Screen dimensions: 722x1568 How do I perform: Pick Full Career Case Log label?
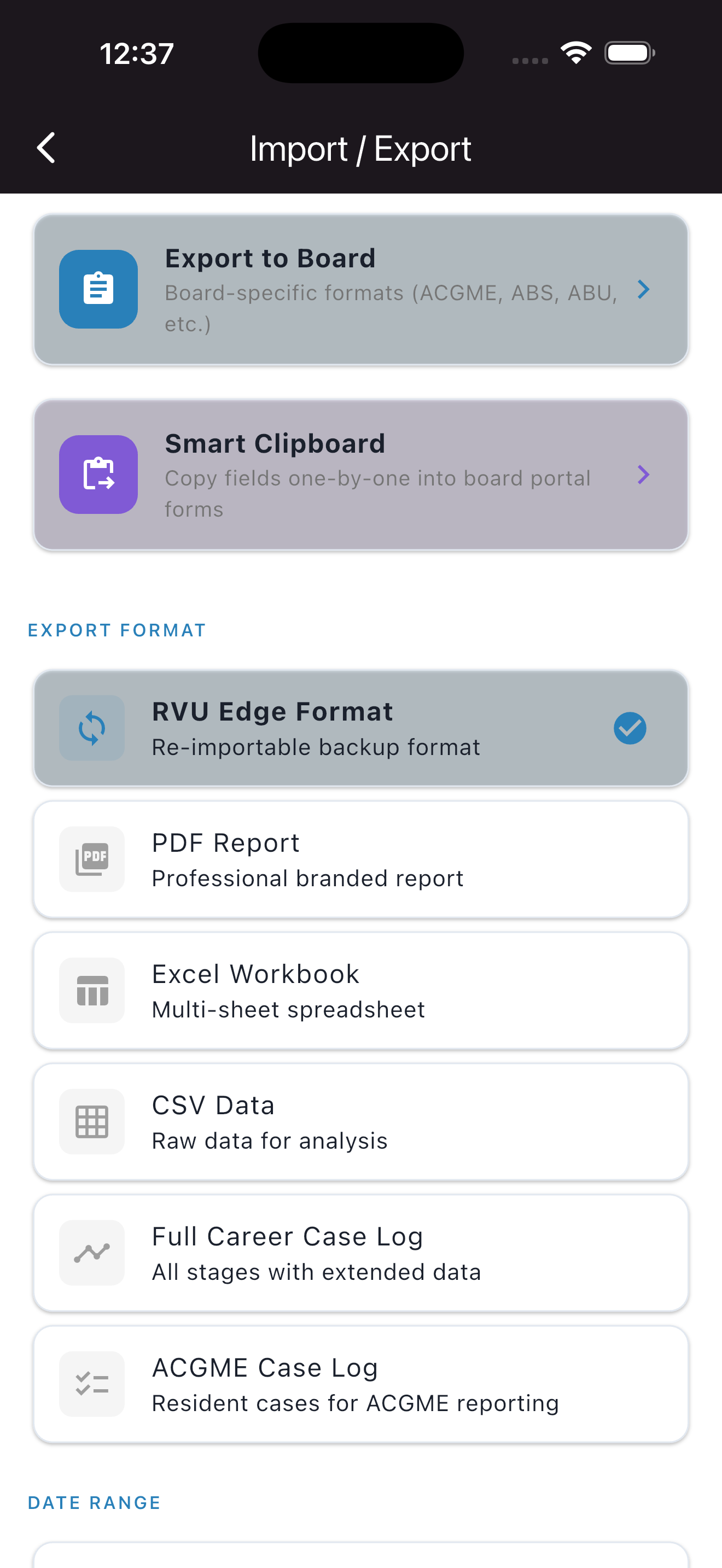pos(287,1237)
